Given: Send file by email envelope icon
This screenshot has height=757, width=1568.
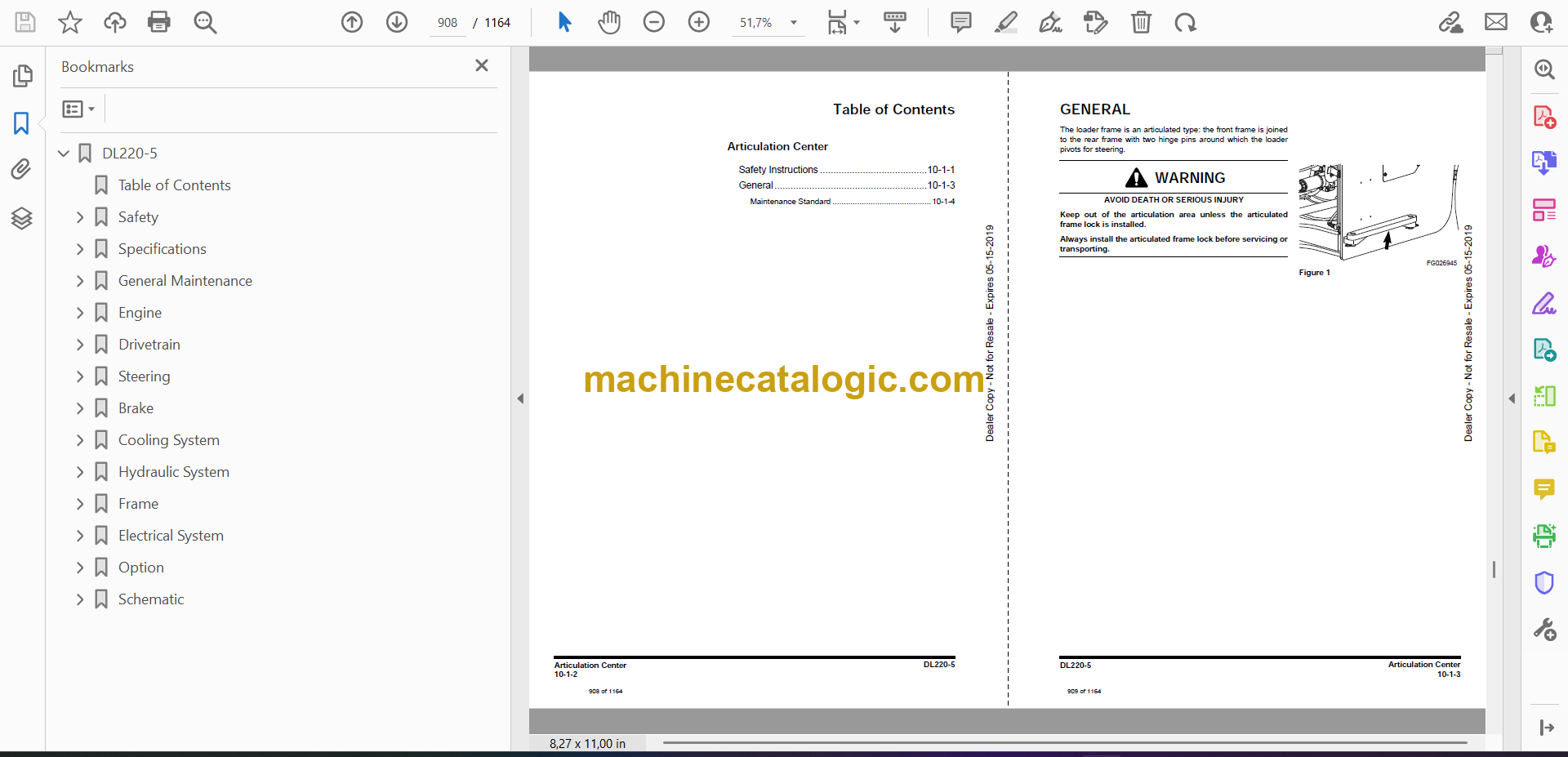Looking at the screenshot, I should [1496, 22].
